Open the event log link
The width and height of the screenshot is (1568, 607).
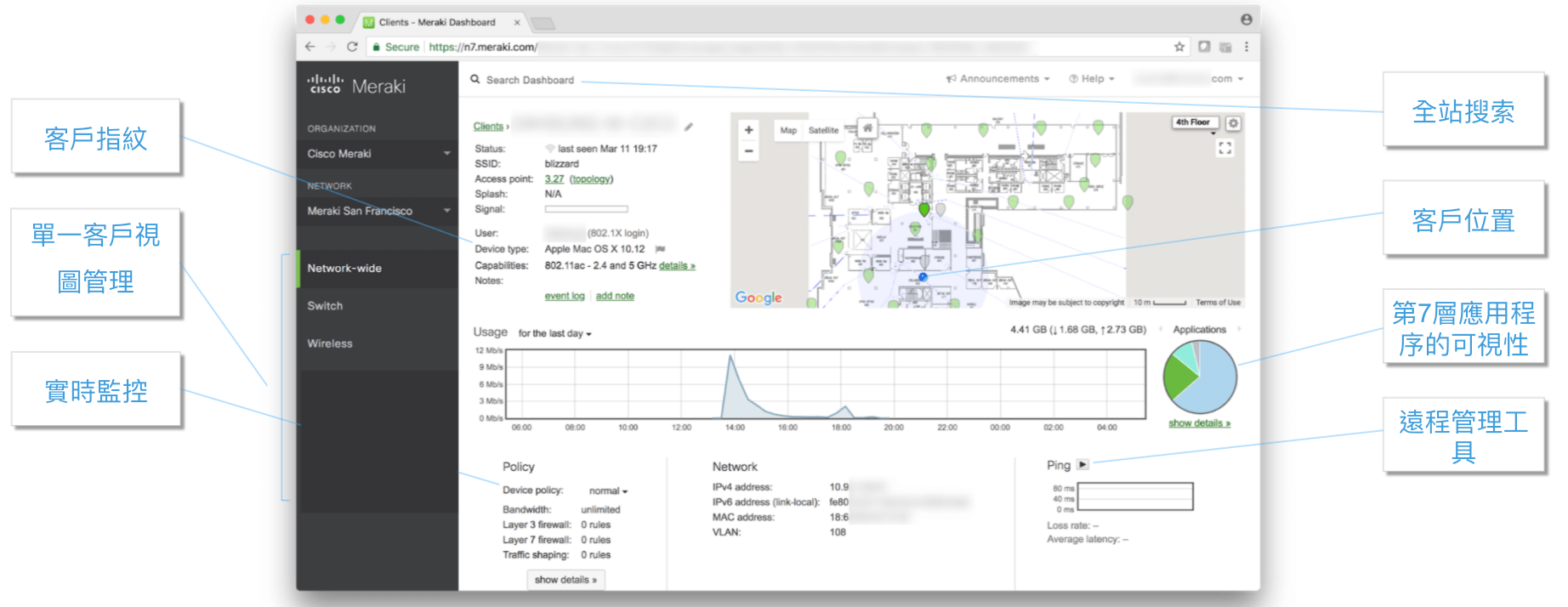pos(565,296)
